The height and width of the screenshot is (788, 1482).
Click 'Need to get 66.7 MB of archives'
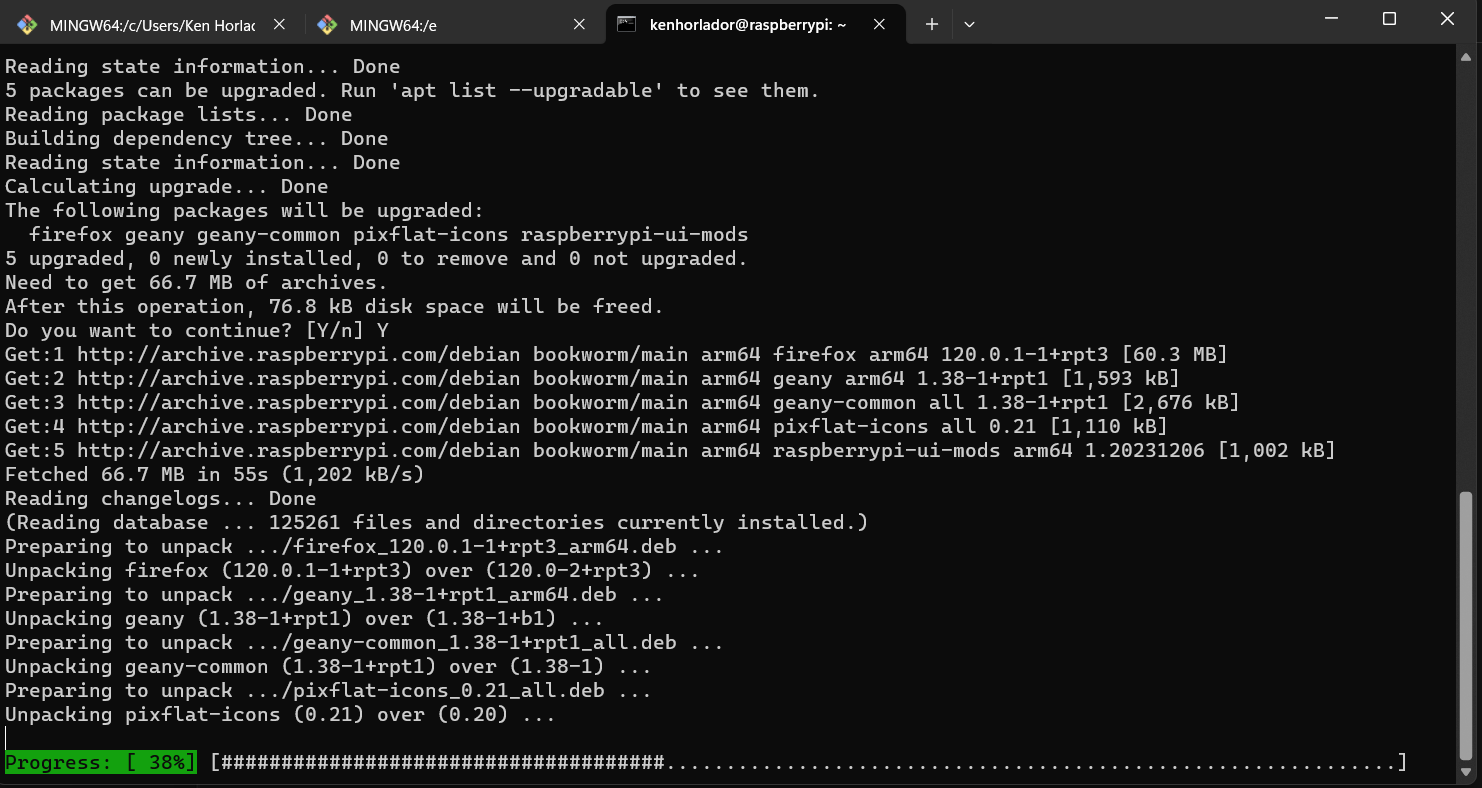[x=197, y=283]
